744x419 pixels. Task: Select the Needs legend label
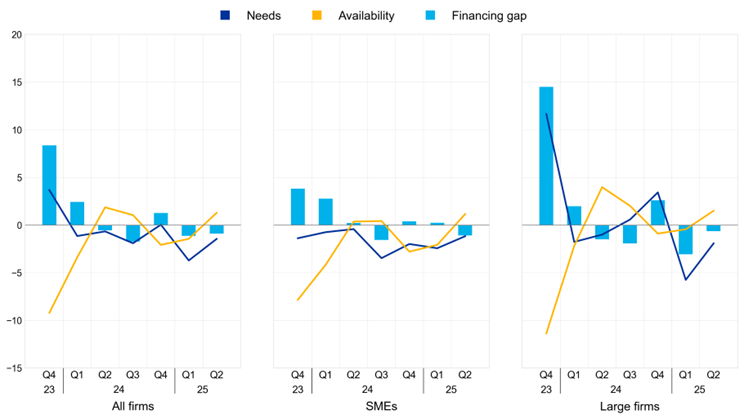263,16
